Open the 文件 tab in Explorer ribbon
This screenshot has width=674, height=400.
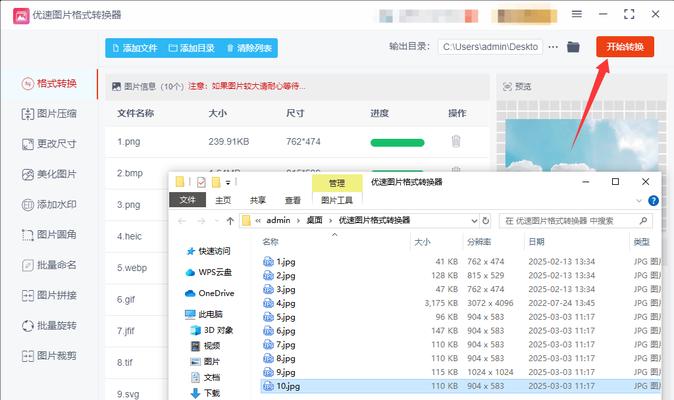(187, 200)
